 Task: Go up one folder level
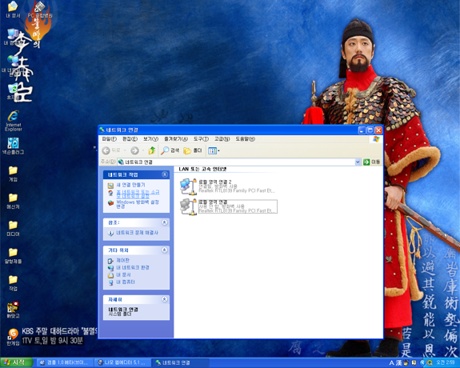[152, 151]
